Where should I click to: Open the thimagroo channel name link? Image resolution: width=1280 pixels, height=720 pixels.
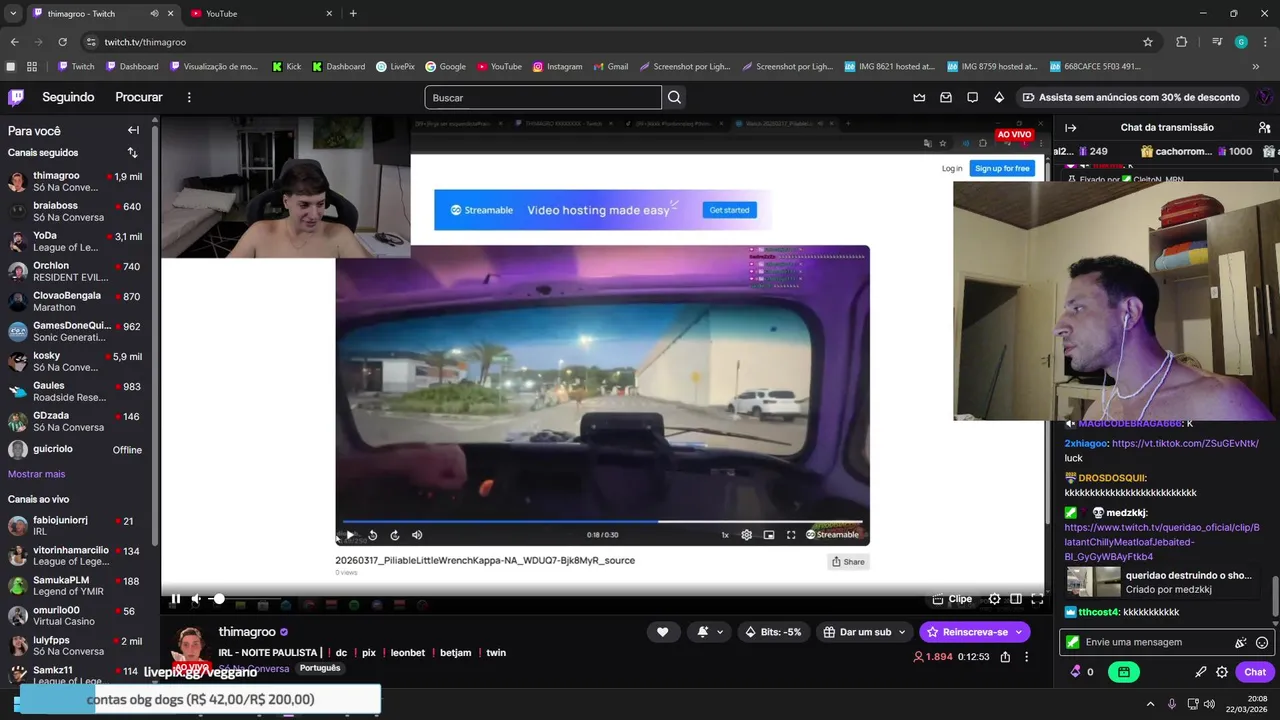click(247, 632)
